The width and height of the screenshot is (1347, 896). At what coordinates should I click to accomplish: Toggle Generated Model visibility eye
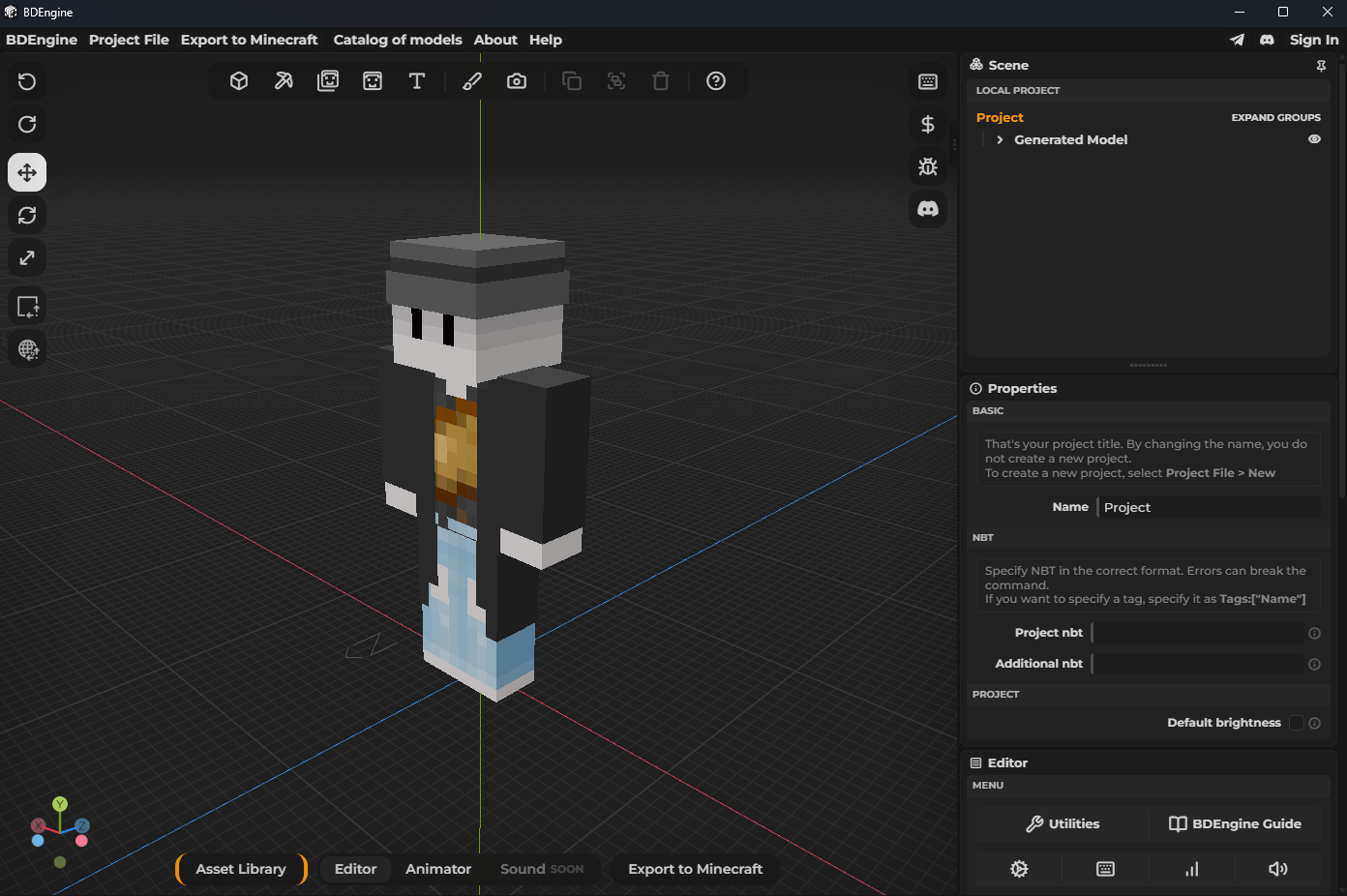pos(1314,139)
